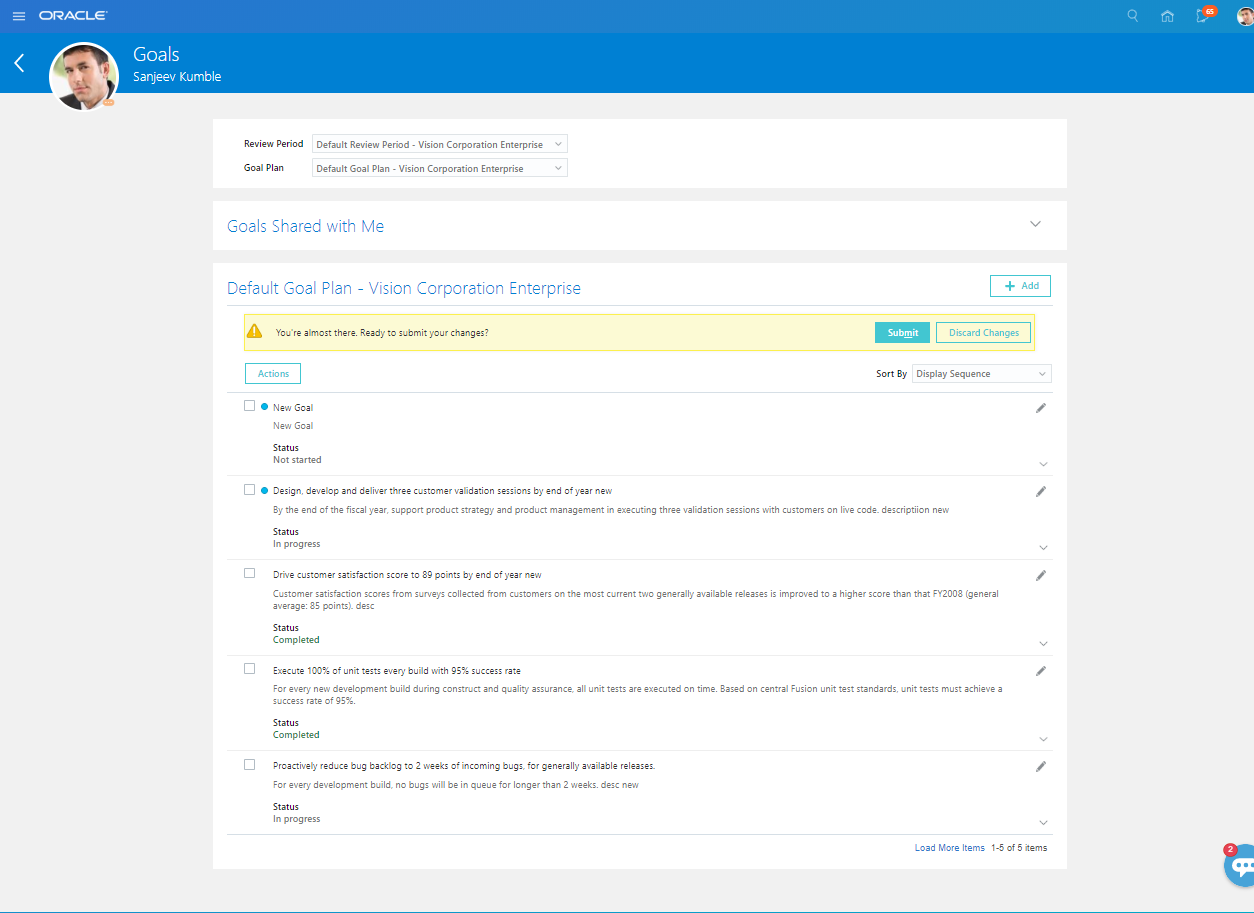This screenshot has width=1254, height=913.
Task: Edit the unit tests goal via pencil icon
Action: click(x=1040, y=671)
